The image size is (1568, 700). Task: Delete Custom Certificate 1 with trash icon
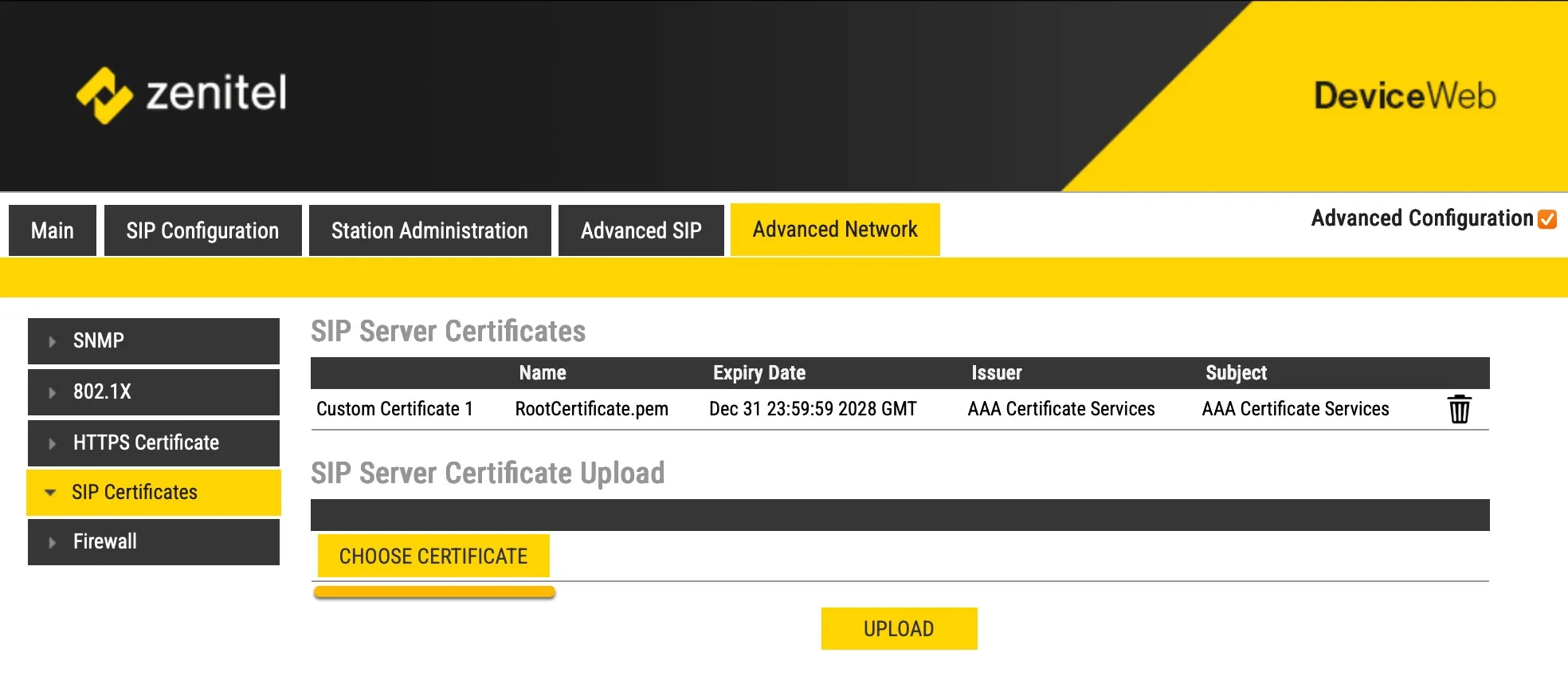coord(1459,409)
